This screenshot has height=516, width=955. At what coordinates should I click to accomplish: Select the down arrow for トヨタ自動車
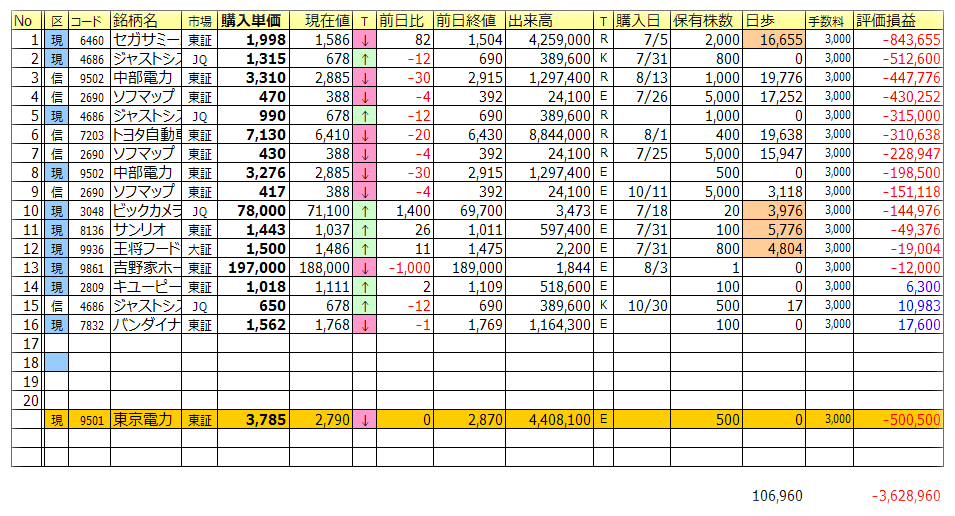point(364,135)
